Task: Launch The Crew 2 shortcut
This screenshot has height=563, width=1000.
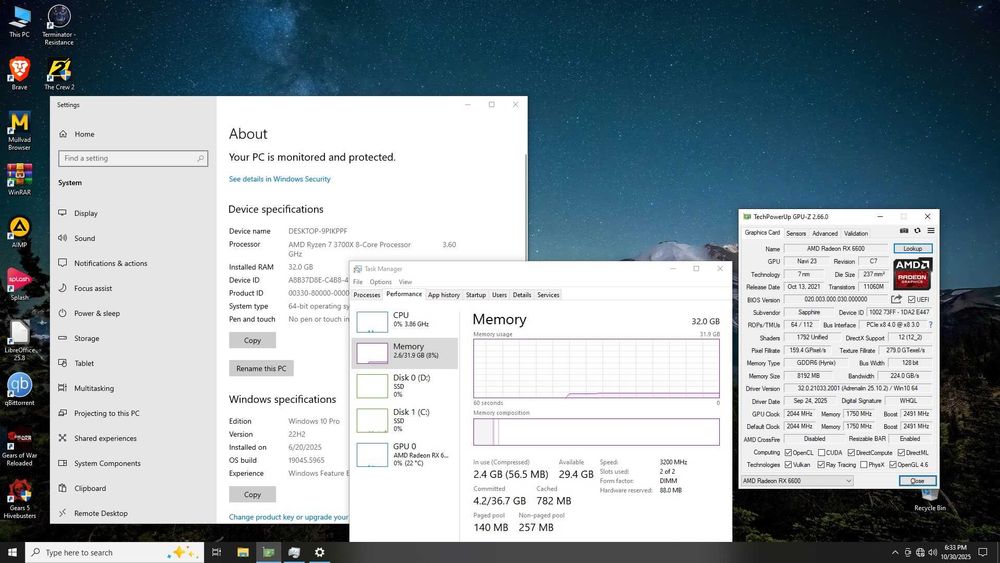Action: pyautogui.click(x=59, y=74)
